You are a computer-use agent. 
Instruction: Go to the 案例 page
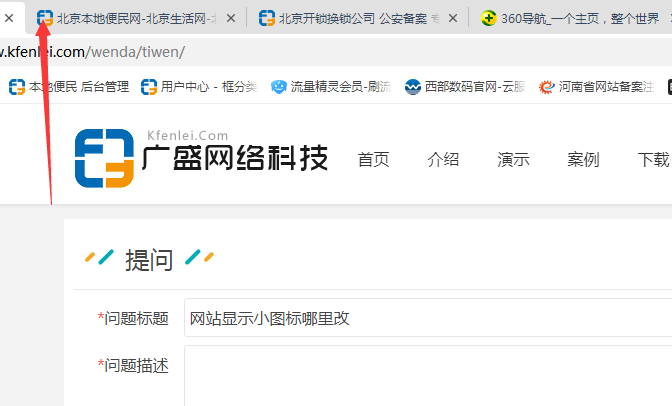[583, 160]
